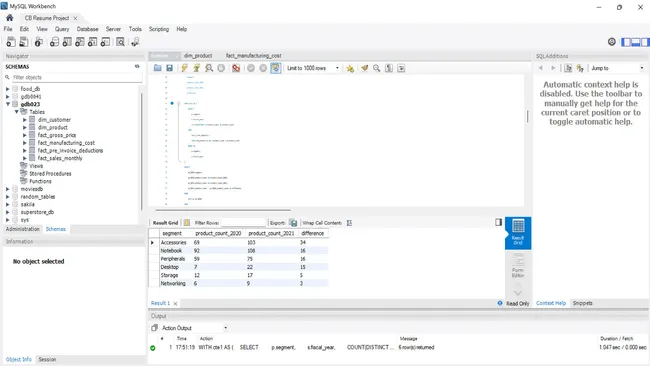Click the search table data icon

(120, 42)
